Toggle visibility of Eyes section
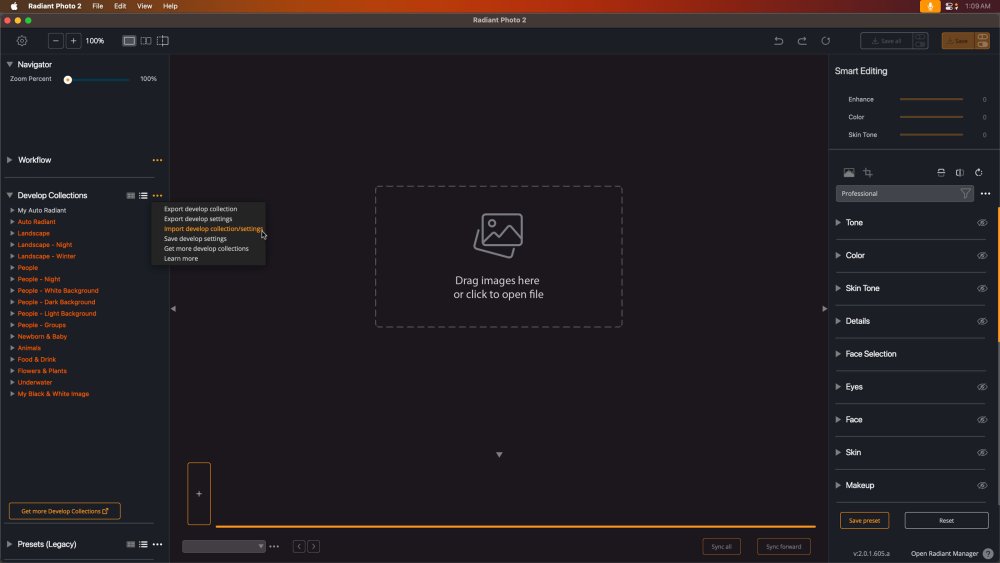 point(982,387)
